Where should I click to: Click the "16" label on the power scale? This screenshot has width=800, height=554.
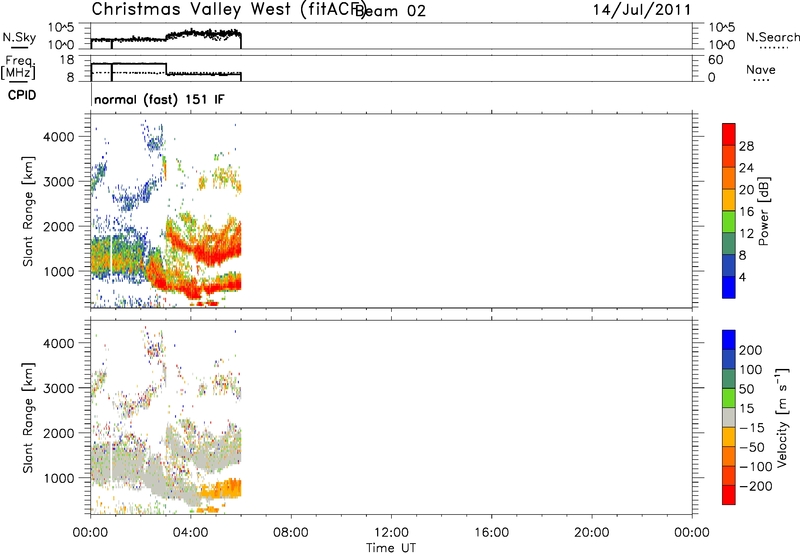(x=746, y=212)
